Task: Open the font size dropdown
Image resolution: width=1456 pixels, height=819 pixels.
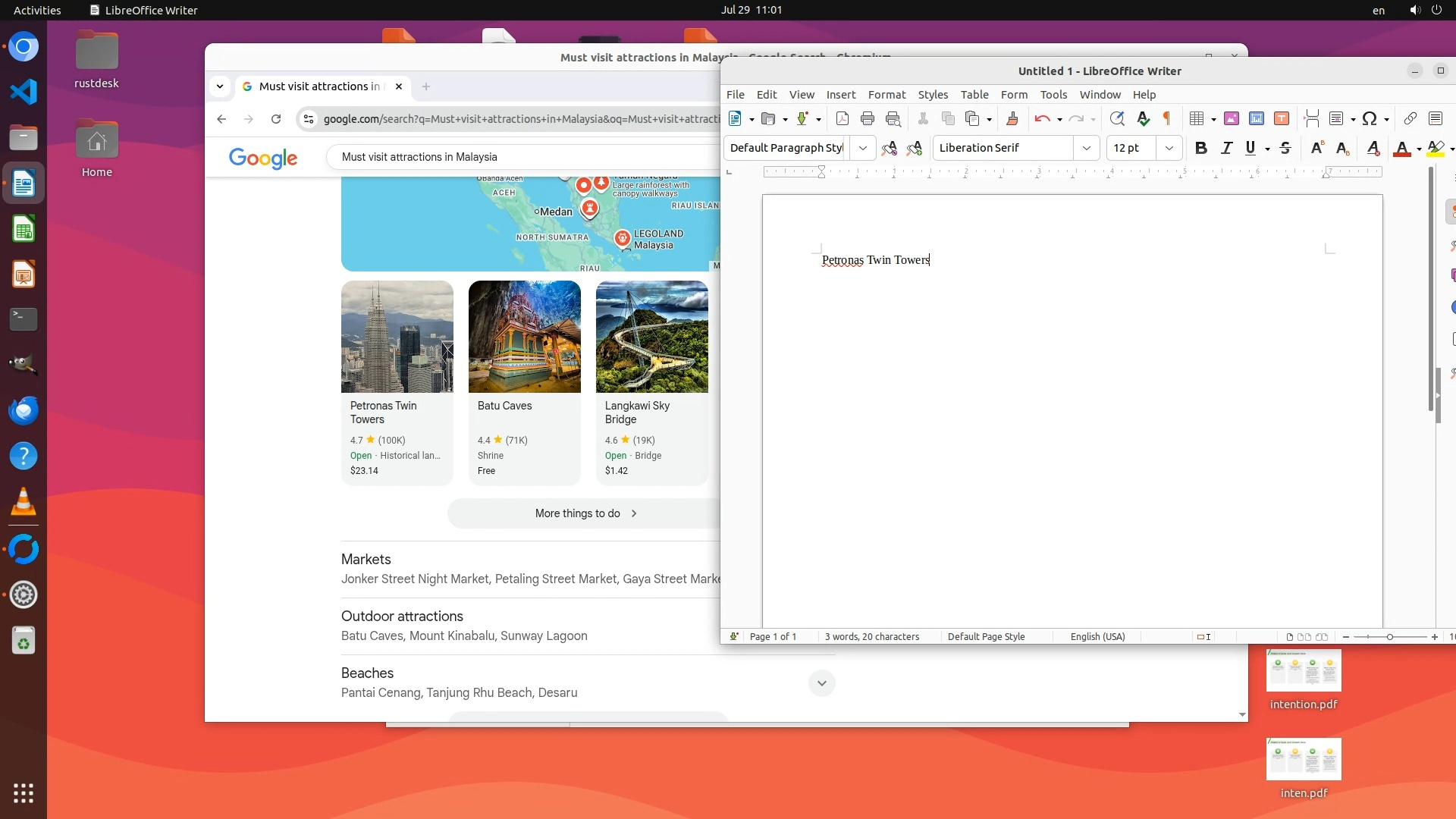Action: [1169, 148]
